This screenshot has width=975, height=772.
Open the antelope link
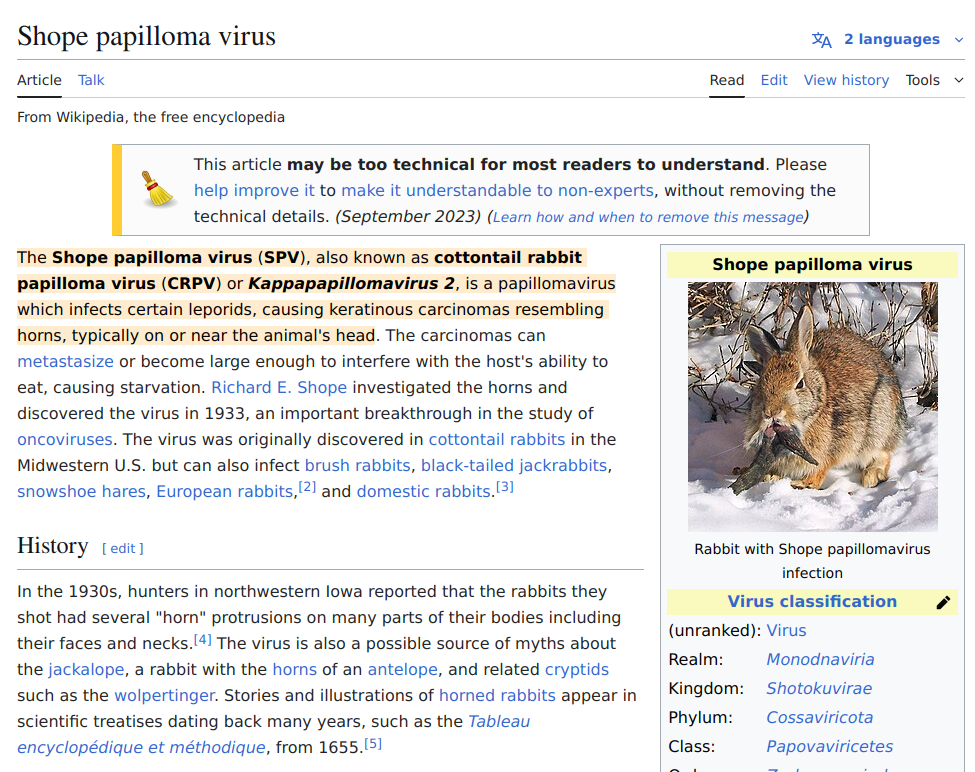pyautogui.click(x=402, y=669)
